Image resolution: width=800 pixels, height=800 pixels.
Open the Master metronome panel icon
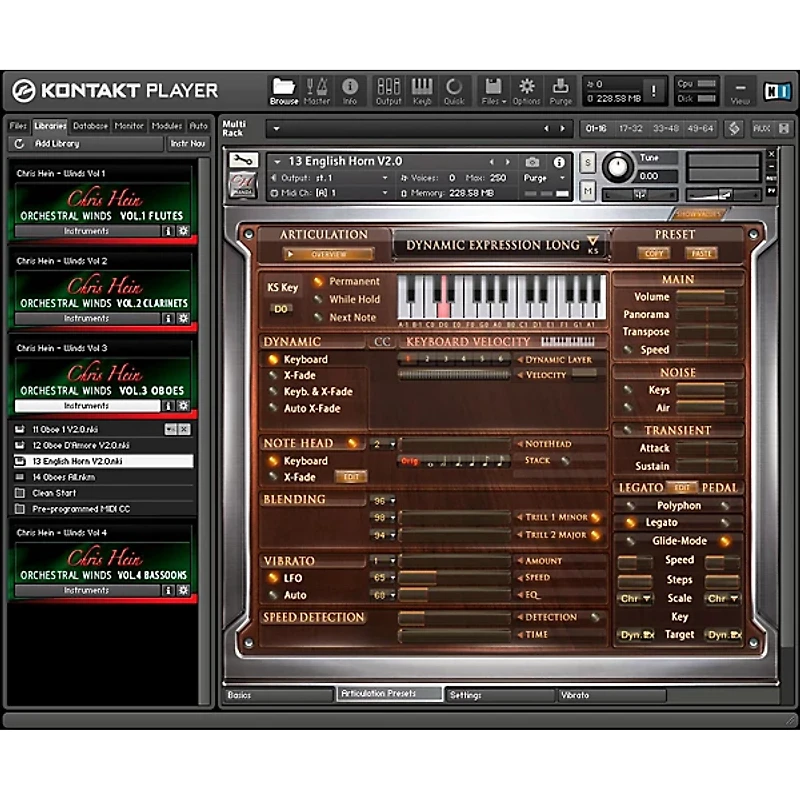pos(316,91)
